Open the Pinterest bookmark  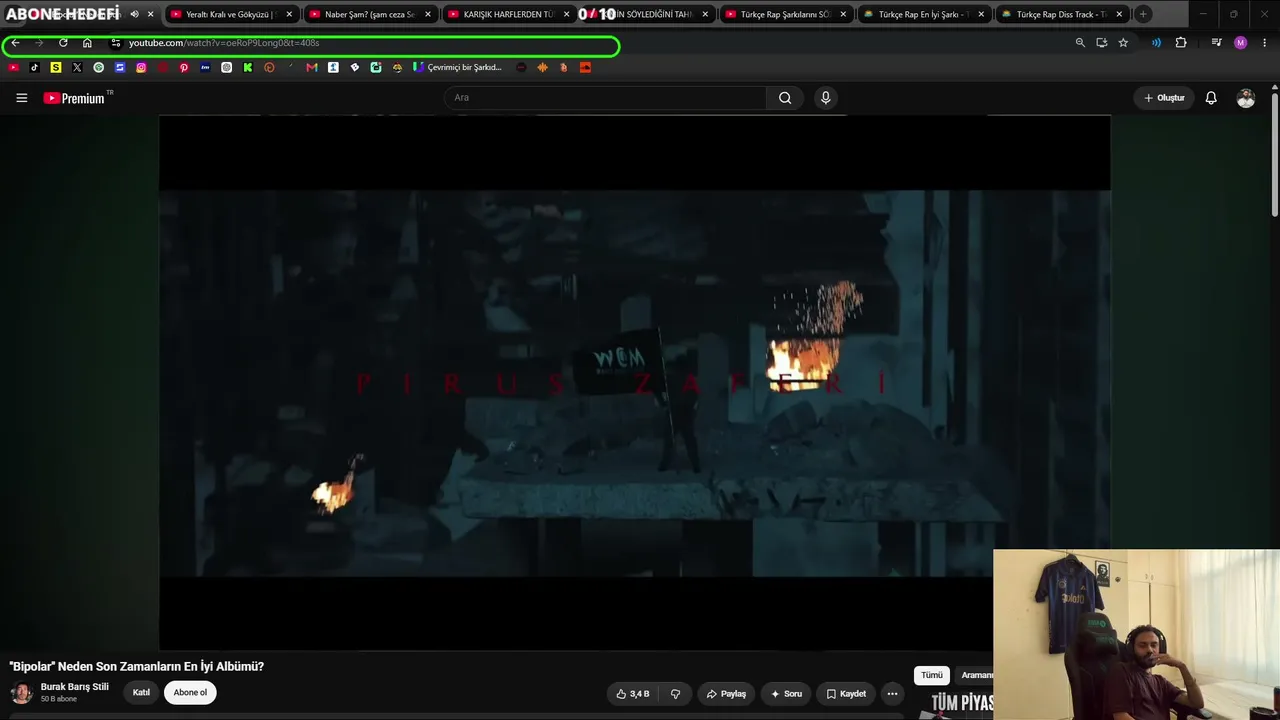pos(184,68)
